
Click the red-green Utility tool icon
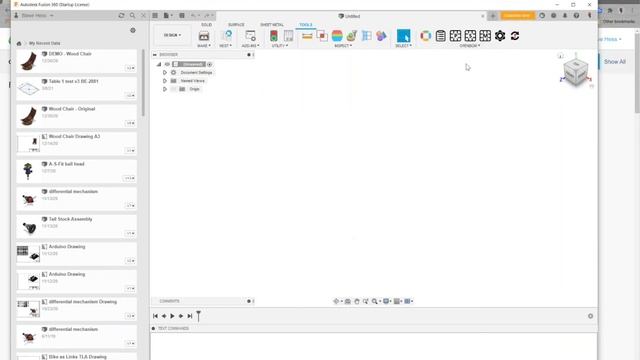[274, 36]
